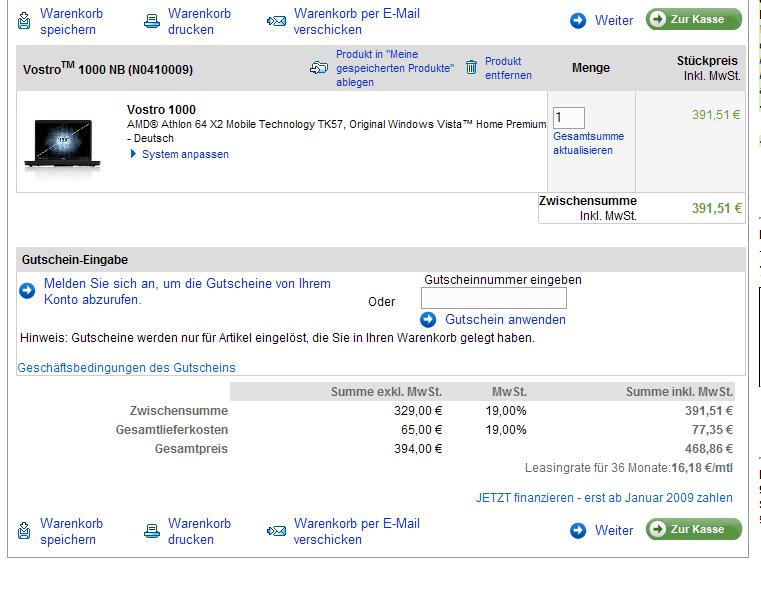
Task: Focus the Gutscheinnummer text field
Action: pos(493,298)
